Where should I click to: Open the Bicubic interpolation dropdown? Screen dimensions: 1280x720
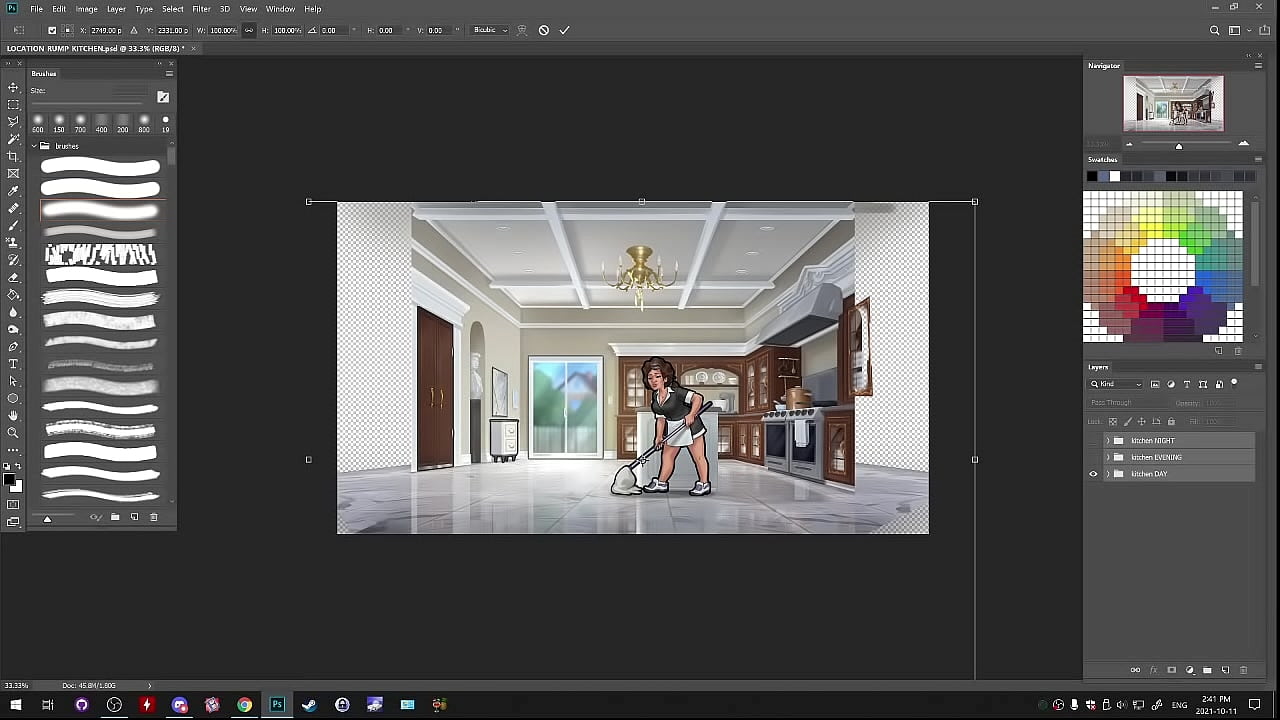pos(490,30)
